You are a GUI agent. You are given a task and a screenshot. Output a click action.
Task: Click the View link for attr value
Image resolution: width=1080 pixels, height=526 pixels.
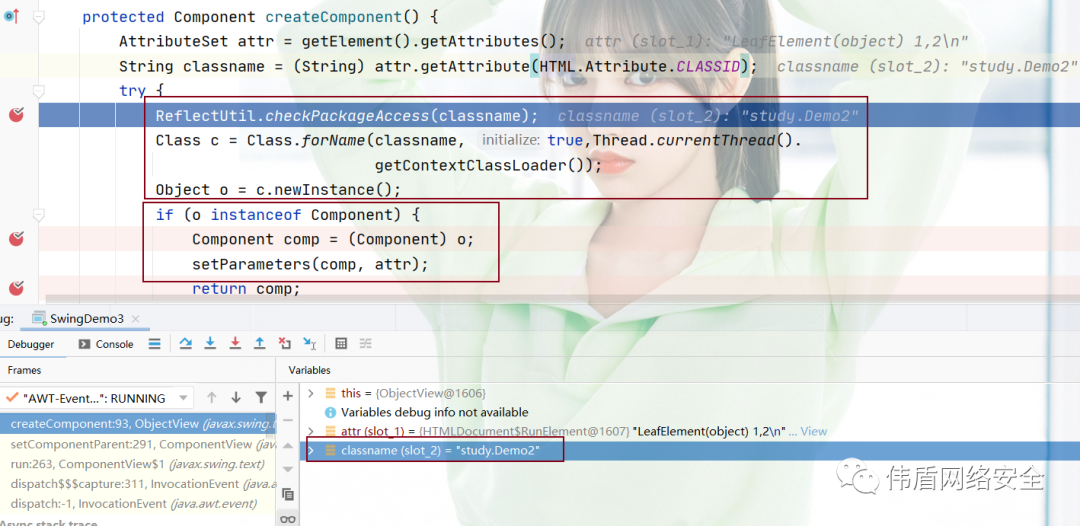pyautogui.click(x=813, y=432)
